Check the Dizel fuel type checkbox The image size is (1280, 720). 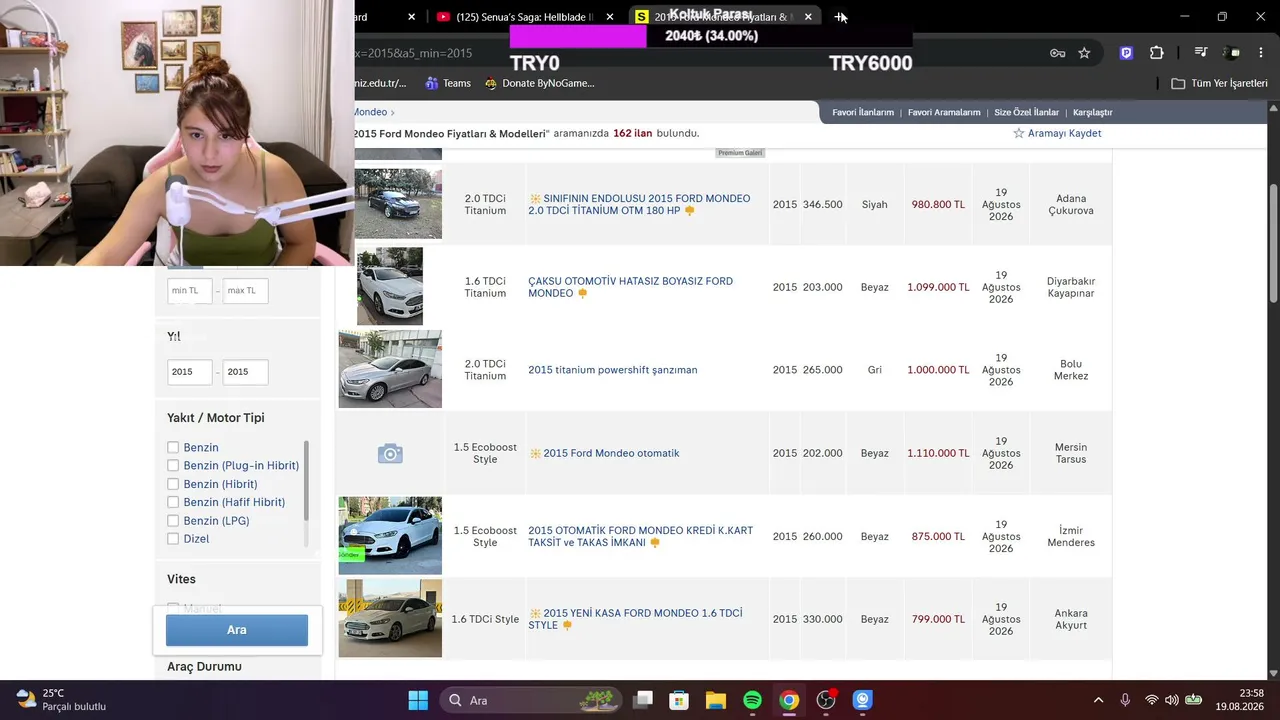pos(173,539)
